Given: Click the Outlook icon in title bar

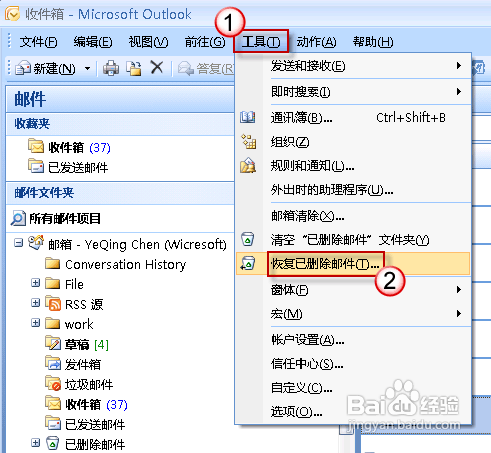Looking at the screenshot, I should (x=12, y=14).
